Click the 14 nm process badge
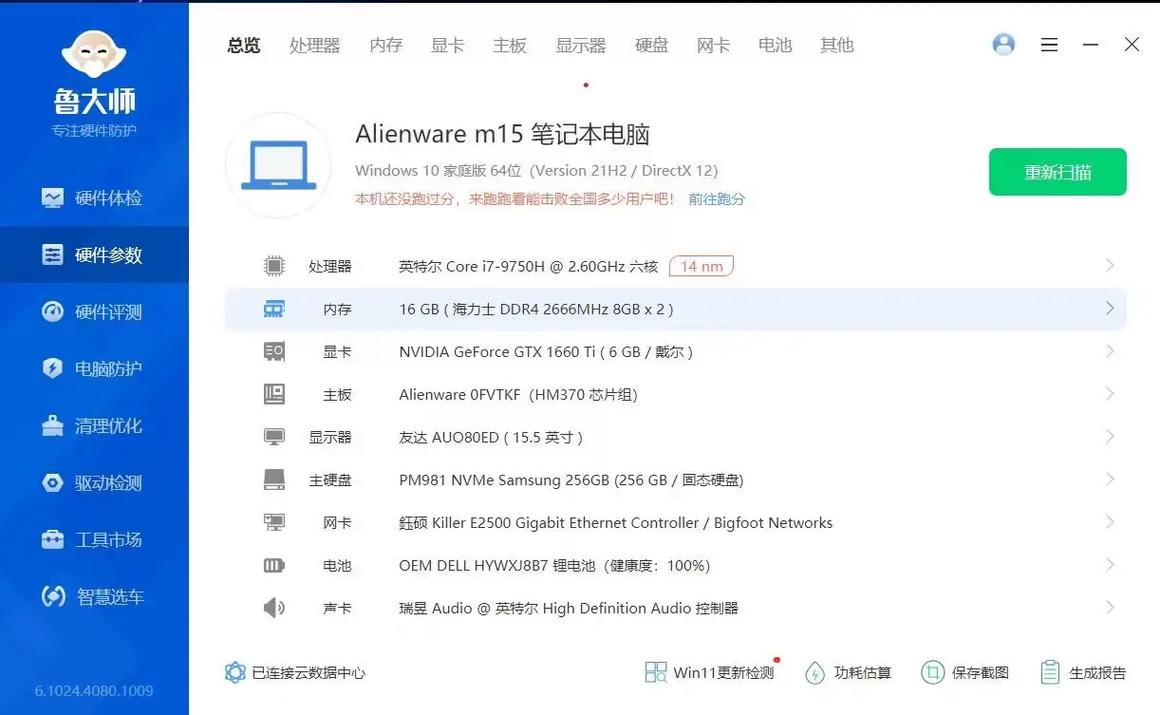1160x715 pixels. pos(701,266)
